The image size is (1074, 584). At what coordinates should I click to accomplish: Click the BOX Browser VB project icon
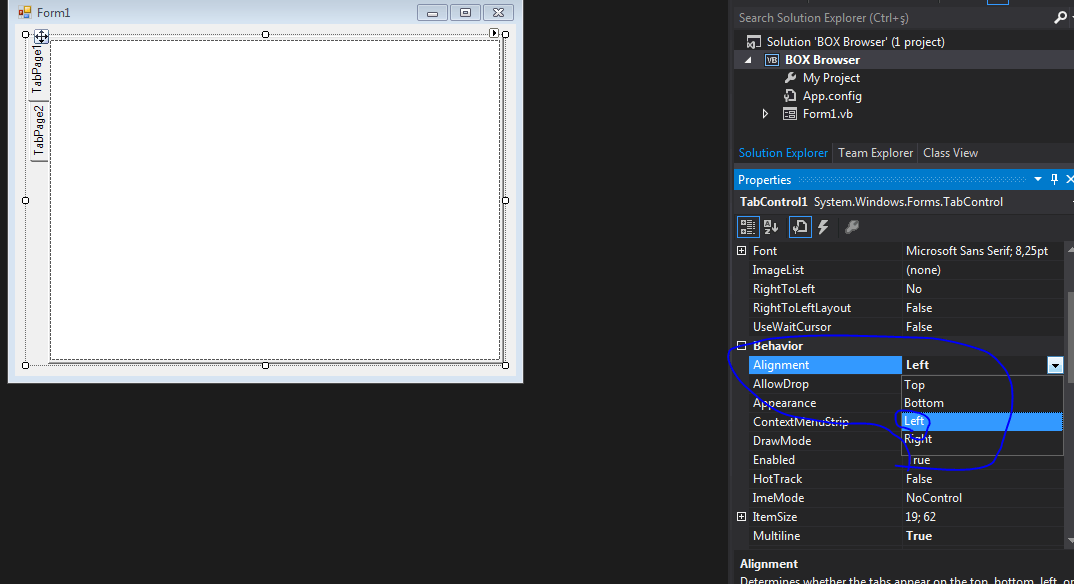coord(772,60)
